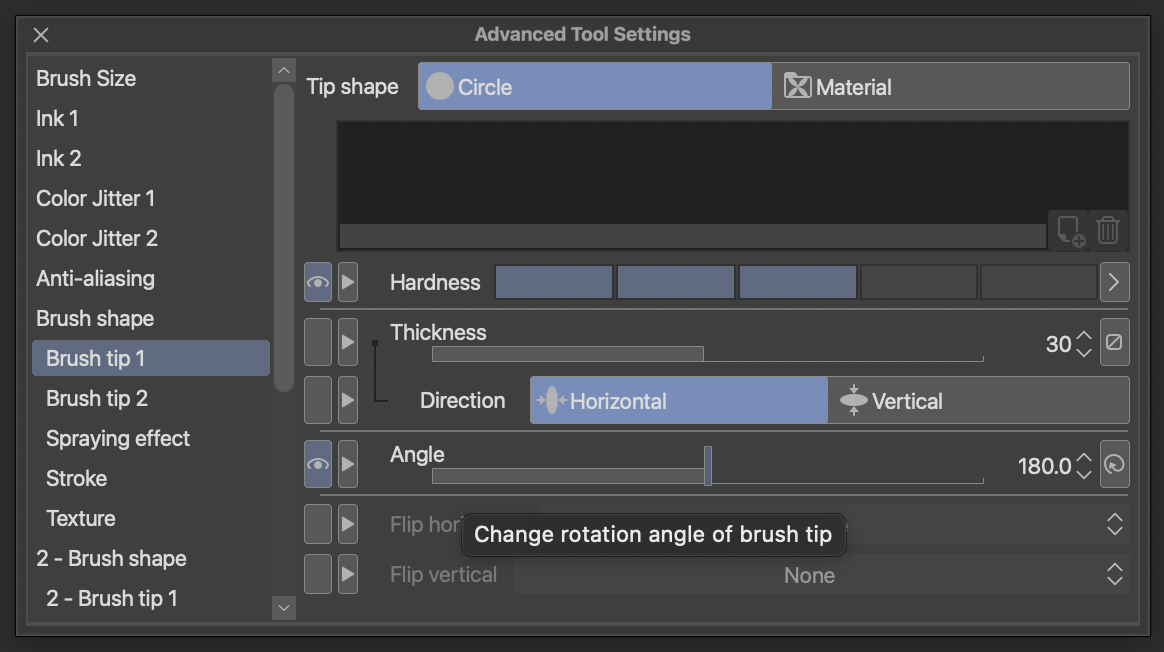Click the category list scrollbar thumb
Viewport: 1164px width, 652px height.
click(x=284, y=238)
